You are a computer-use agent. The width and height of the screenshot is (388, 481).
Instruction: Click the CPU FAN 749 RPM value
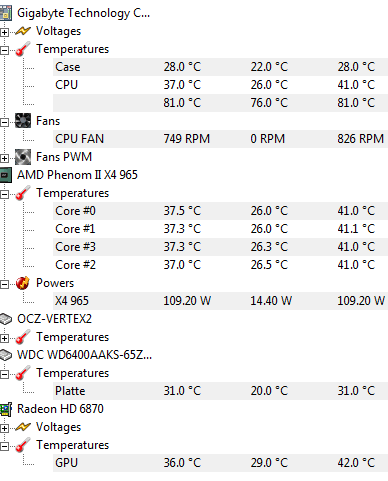click(x=187, y=139)
